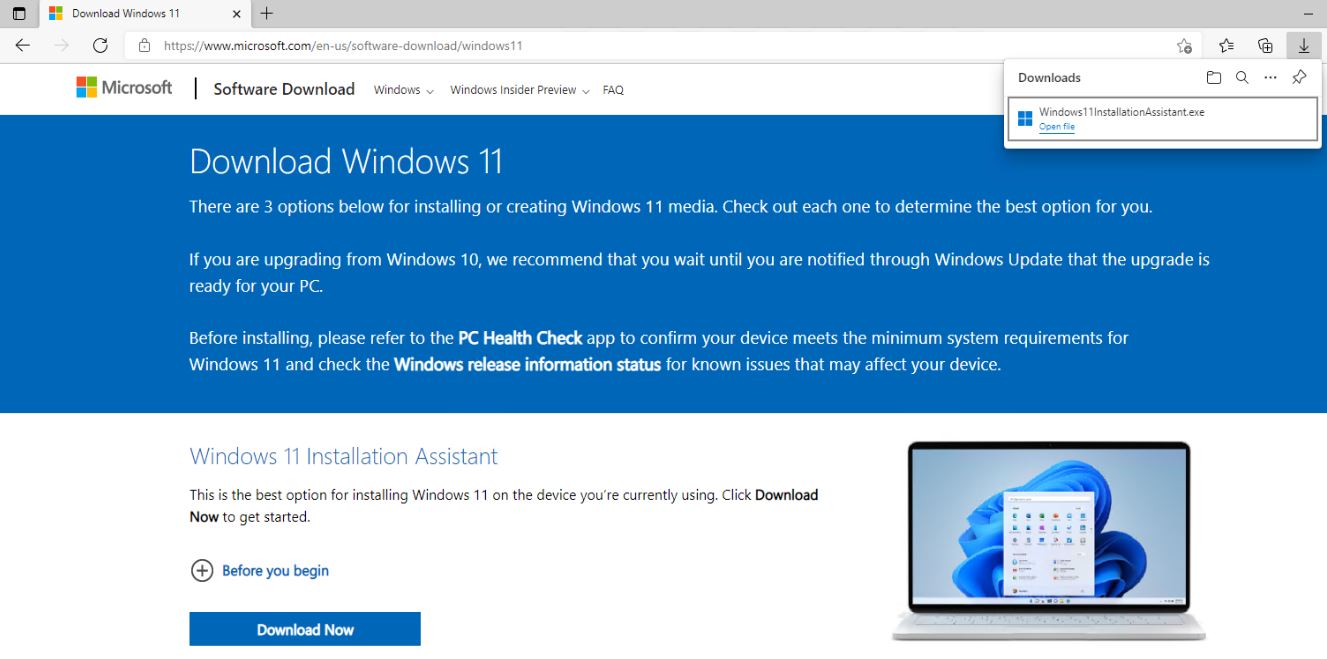
Task: Minimize the browser window
Action: pos(1308,14)
